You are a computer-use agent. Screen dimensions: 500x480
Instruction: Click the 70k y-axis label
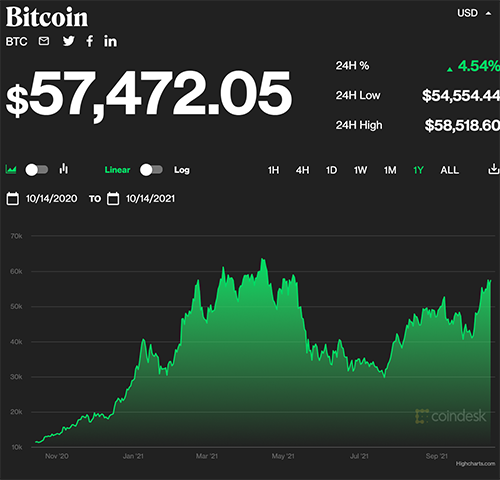[x=16, y=236]
